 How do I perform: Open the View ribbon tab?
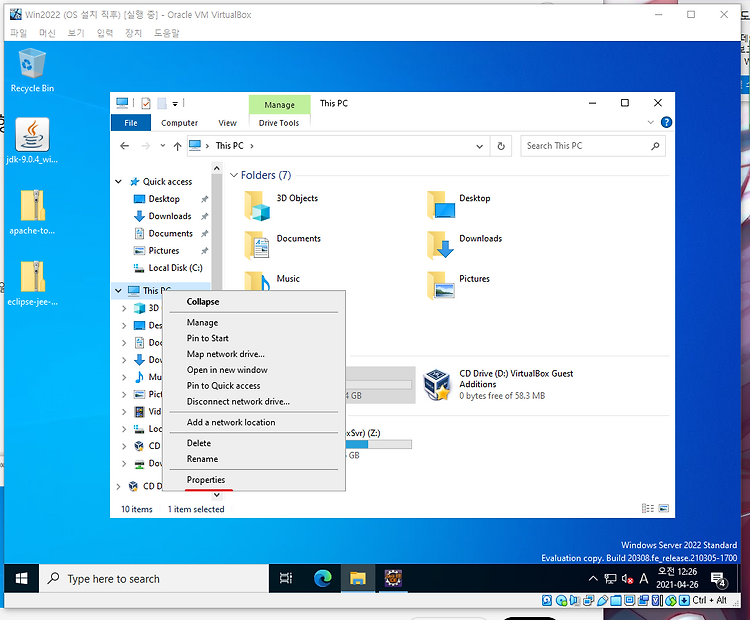228,123
